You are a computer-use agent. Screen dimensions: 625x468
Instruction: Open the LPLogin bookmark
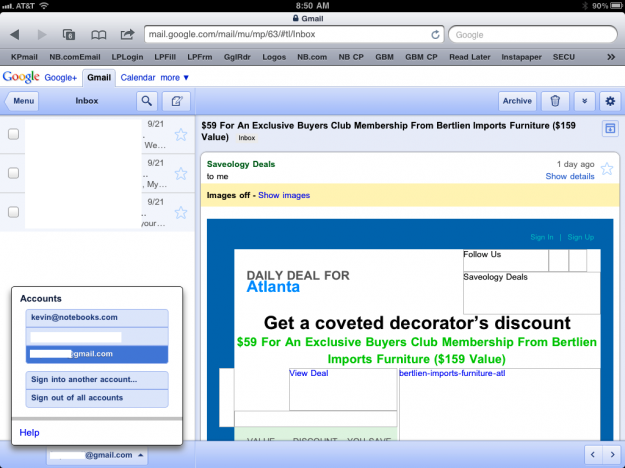pos(127,57)
